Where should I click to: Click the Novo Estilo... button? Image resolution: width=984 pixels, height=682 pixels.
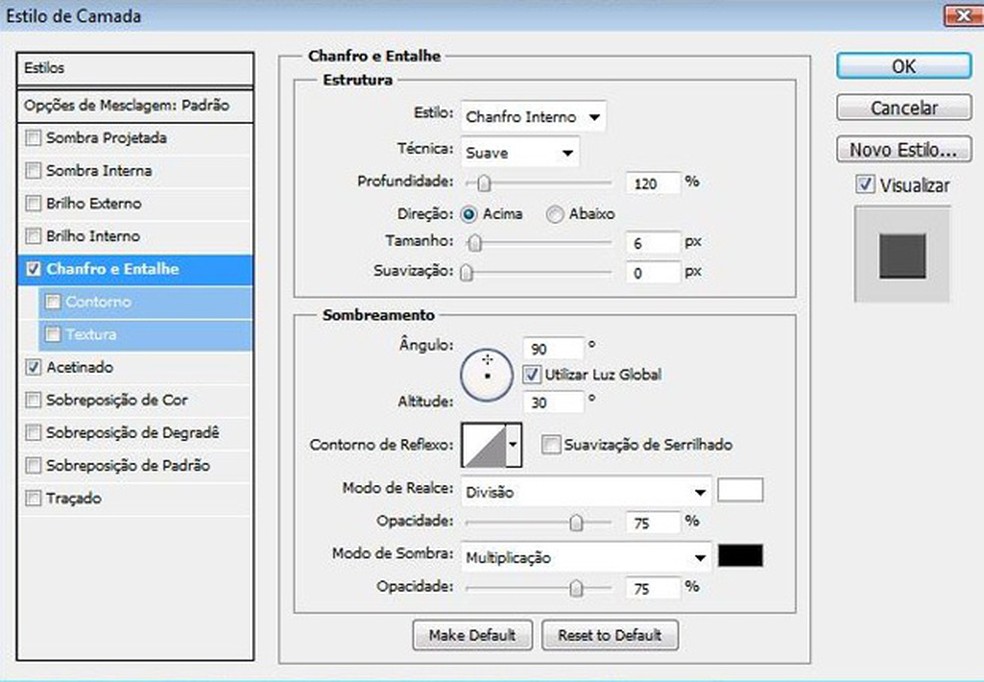(904, 149)
